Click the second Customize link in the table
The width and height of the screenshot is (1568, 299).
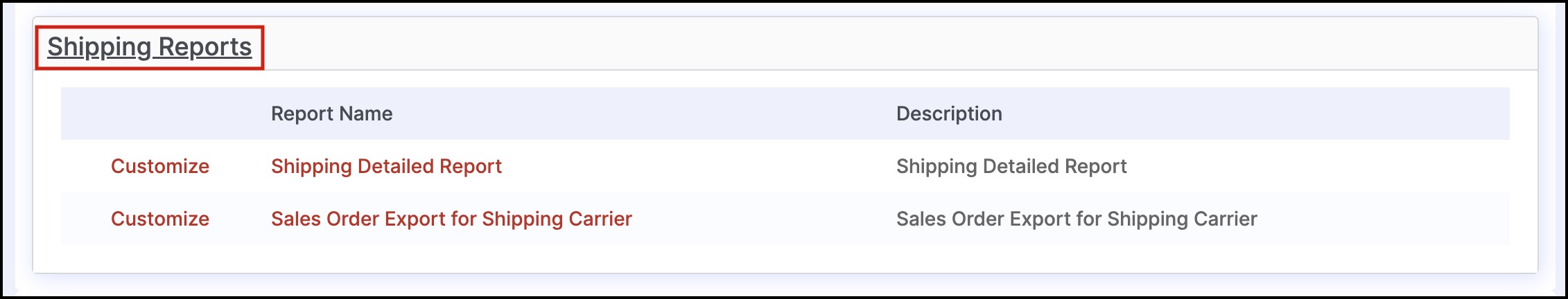(160, 219)
